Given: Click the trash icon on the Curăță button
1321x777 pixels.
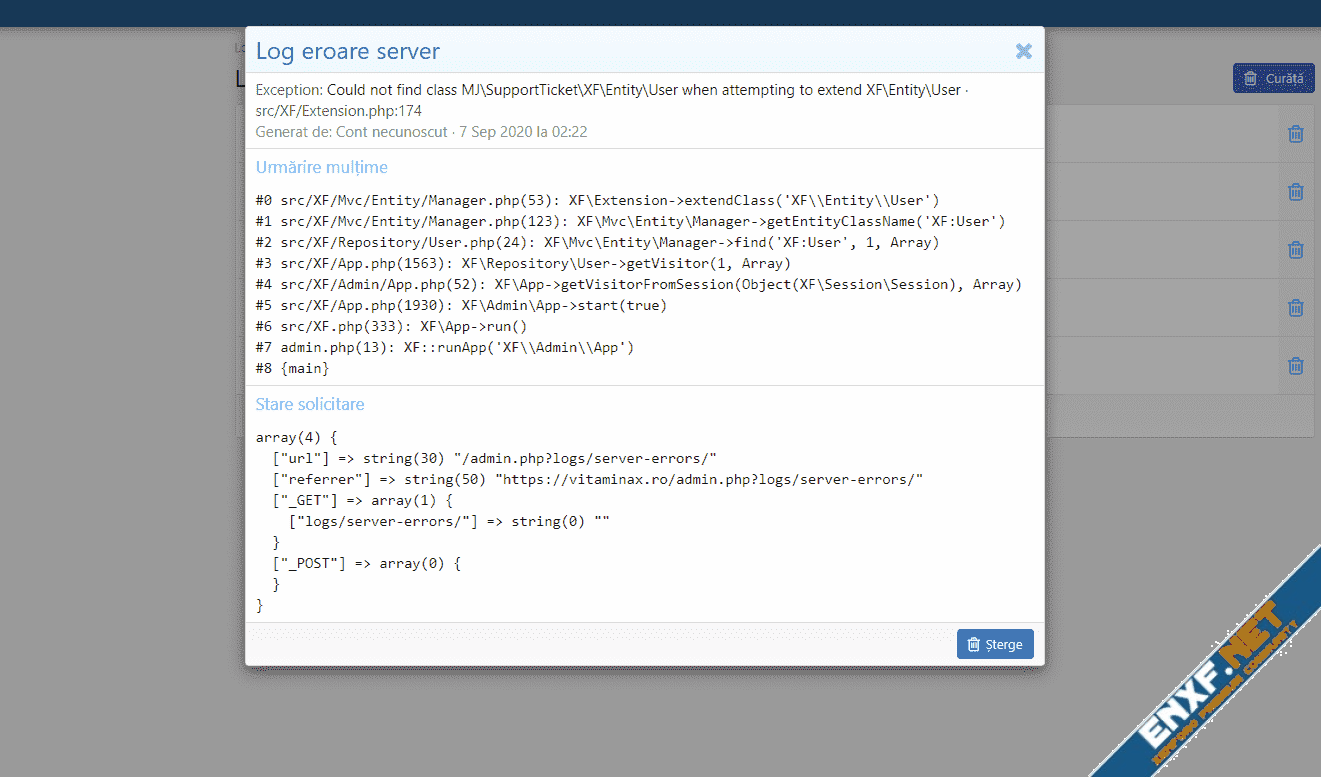Looking at the screenshot, I should 1250,78.
